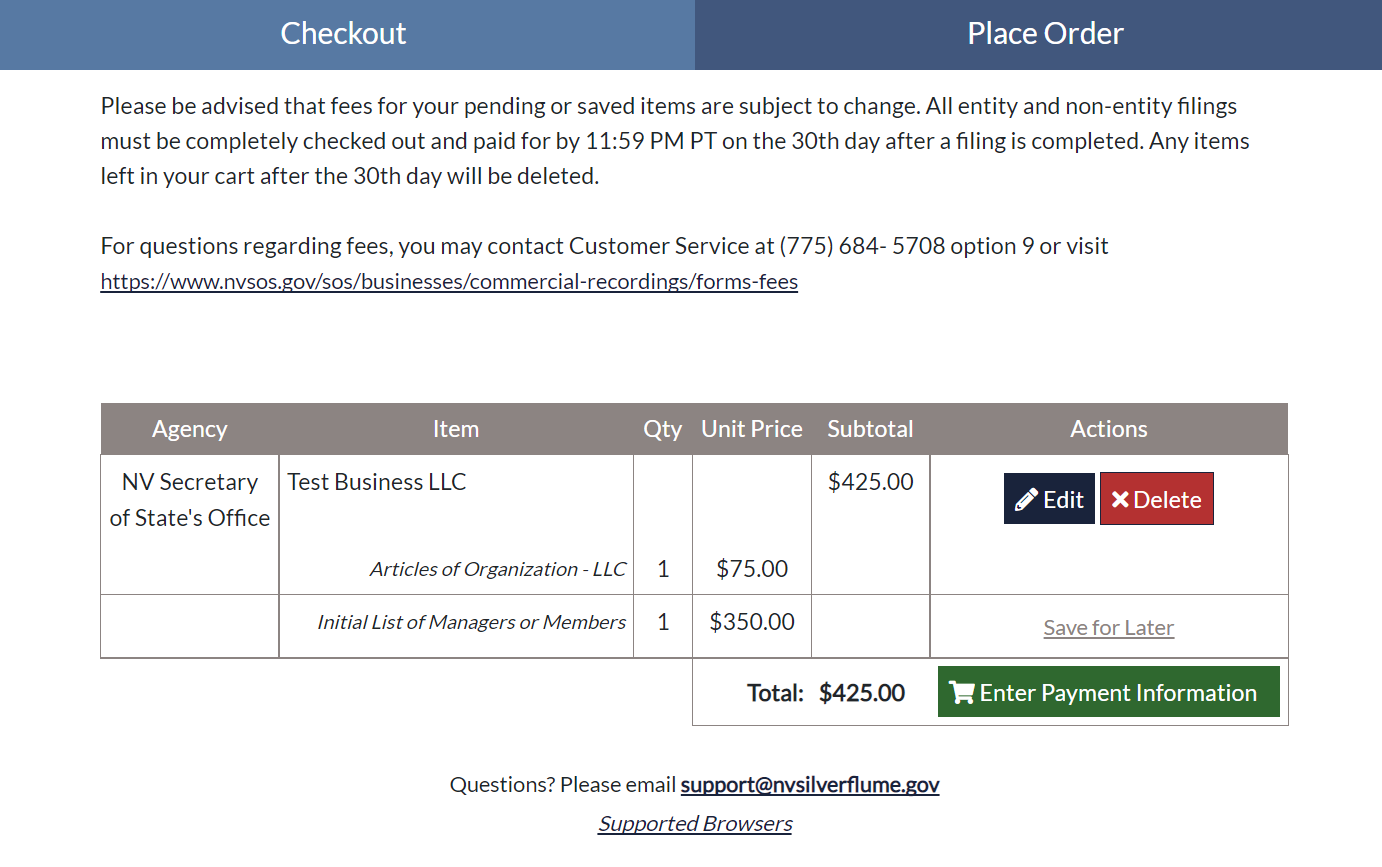Select the Test Business LLC item name
Screen dimensions: 1382x867
[x=377, y=482]
